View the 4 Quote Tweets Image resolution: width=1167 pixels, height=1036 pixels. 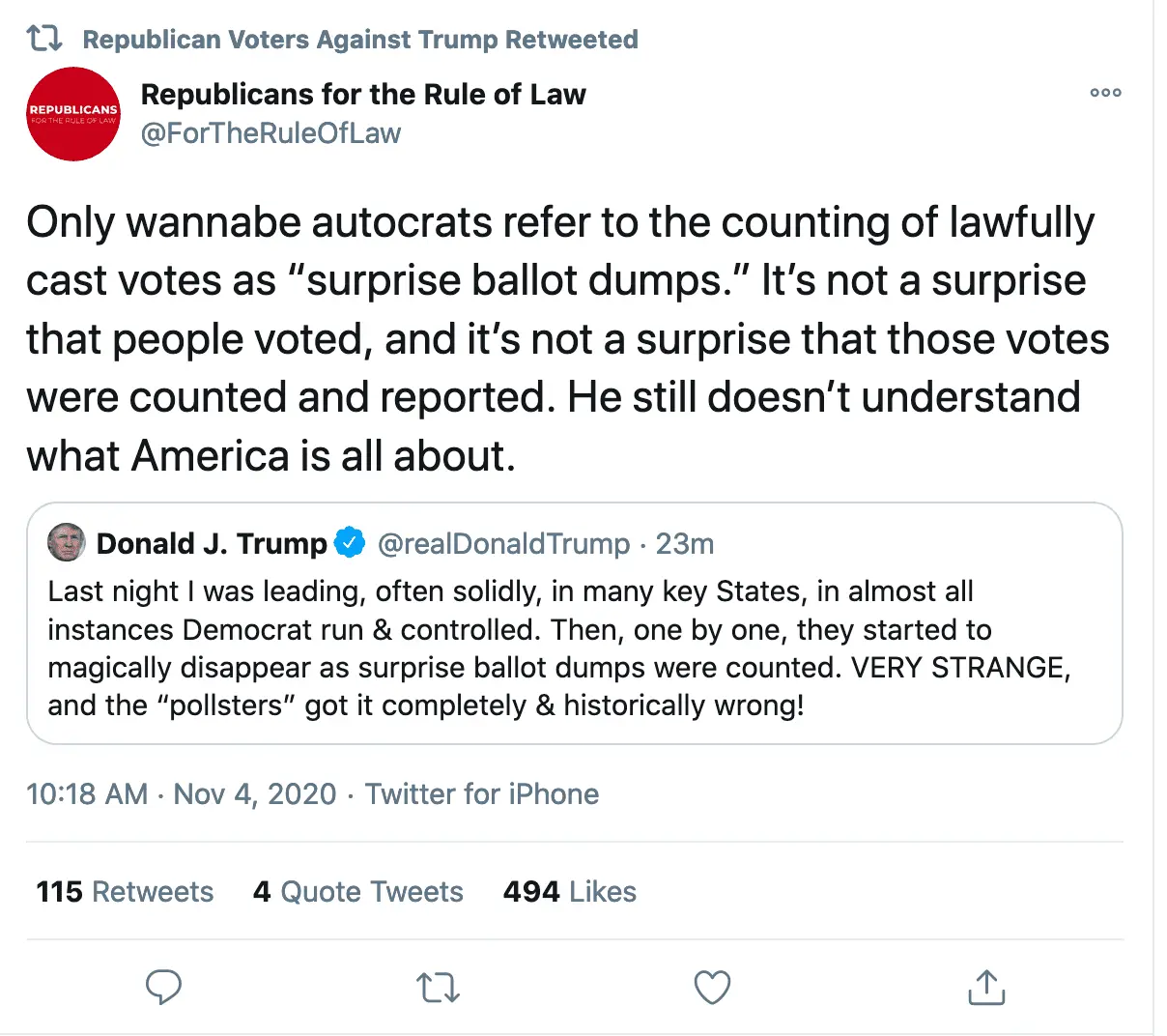[x=357, y=891]
